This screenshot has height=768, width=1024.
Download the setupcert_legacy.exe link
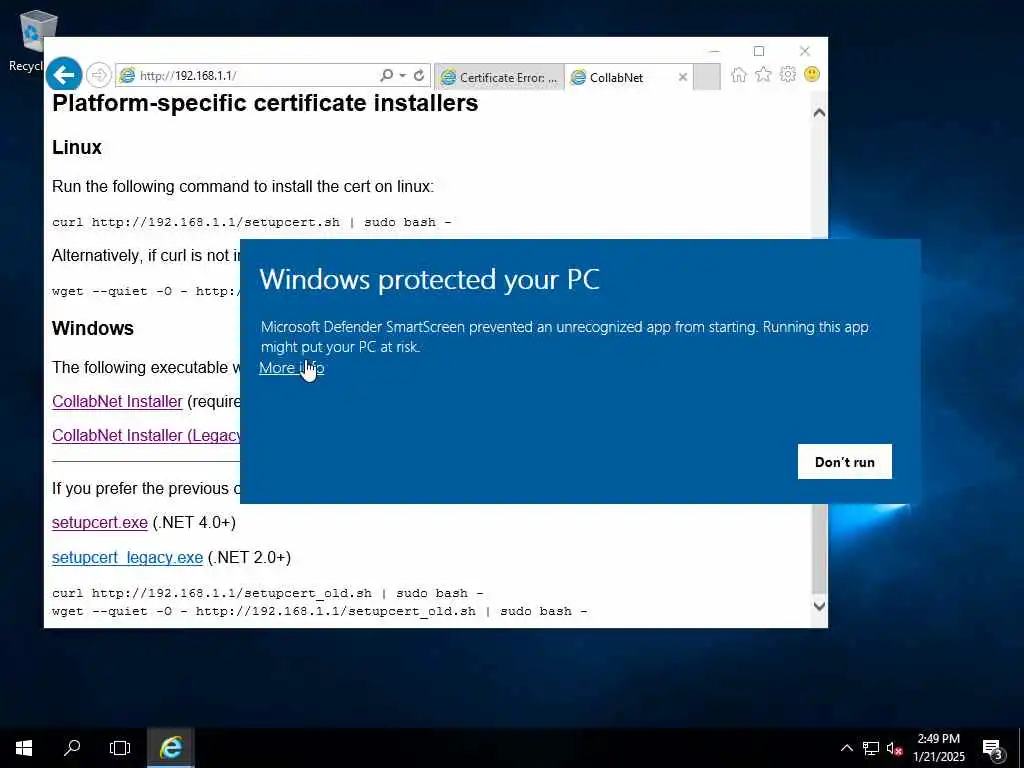coord(127,557)
